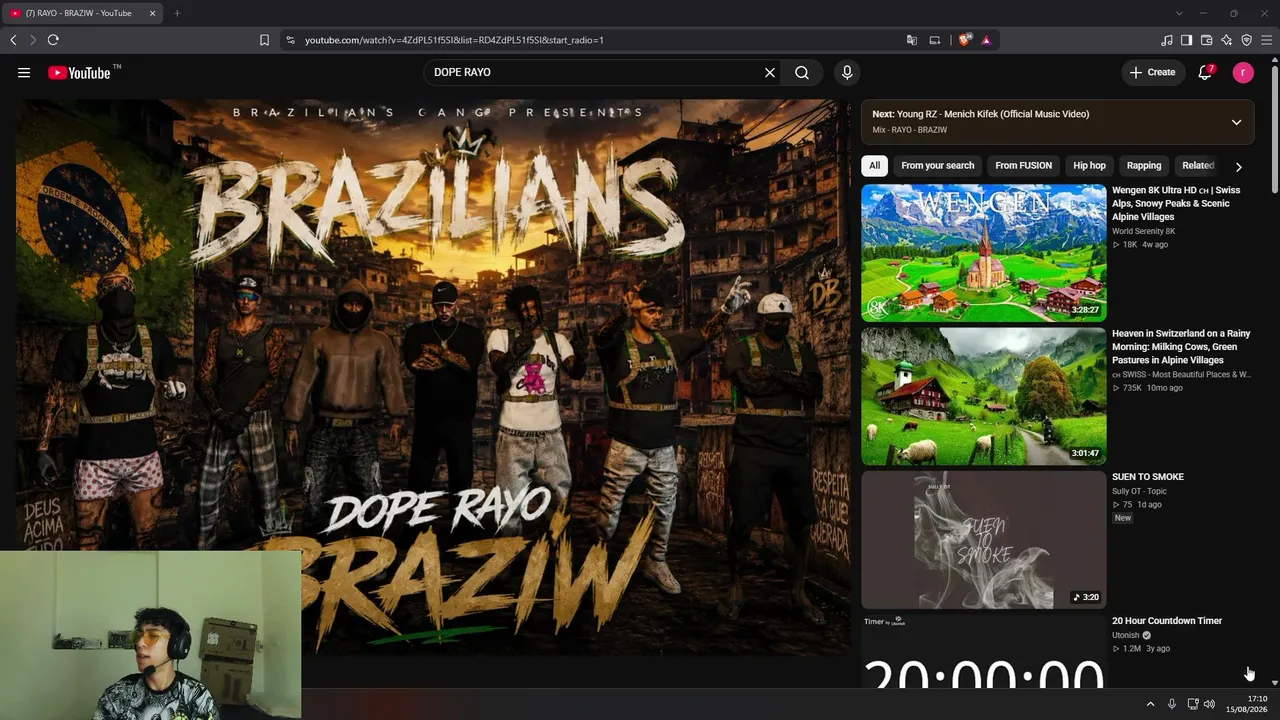Play the 20:00:00 countdown timer thumbnail

point(984,651)
